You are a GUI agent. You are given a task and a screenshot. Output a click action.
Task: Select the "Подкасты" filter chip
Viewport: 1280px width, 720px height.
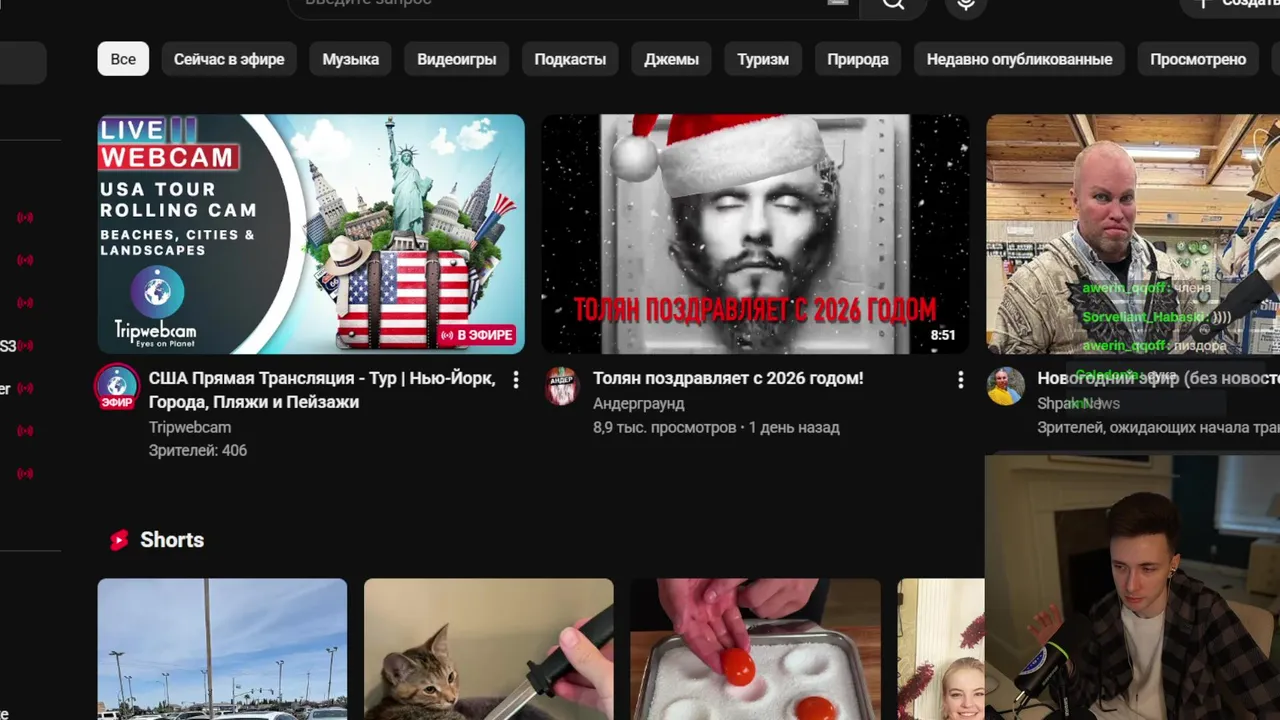tap(570, 59)
